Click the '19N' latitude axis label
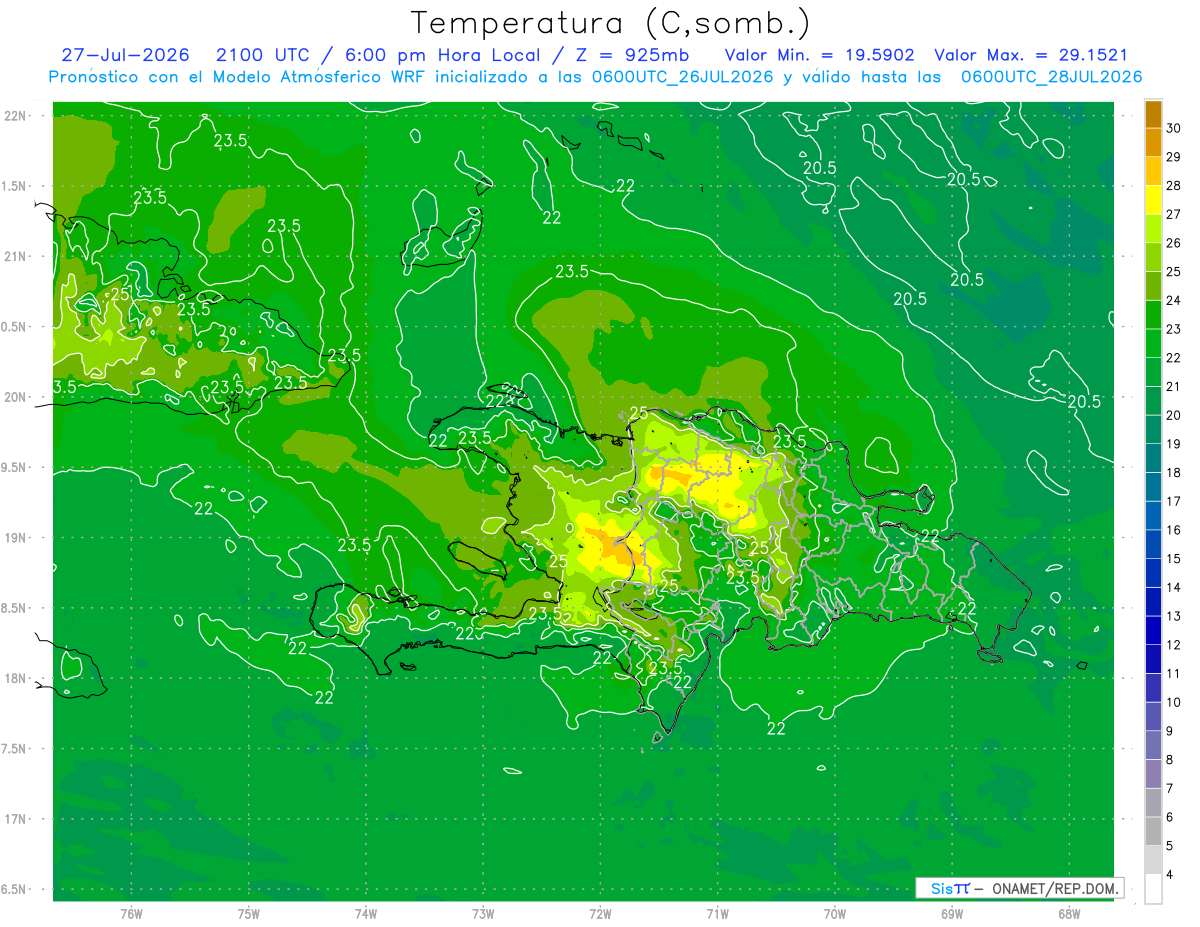The height and width of the screenshot is (927, 1200). (x=17, y=537)
